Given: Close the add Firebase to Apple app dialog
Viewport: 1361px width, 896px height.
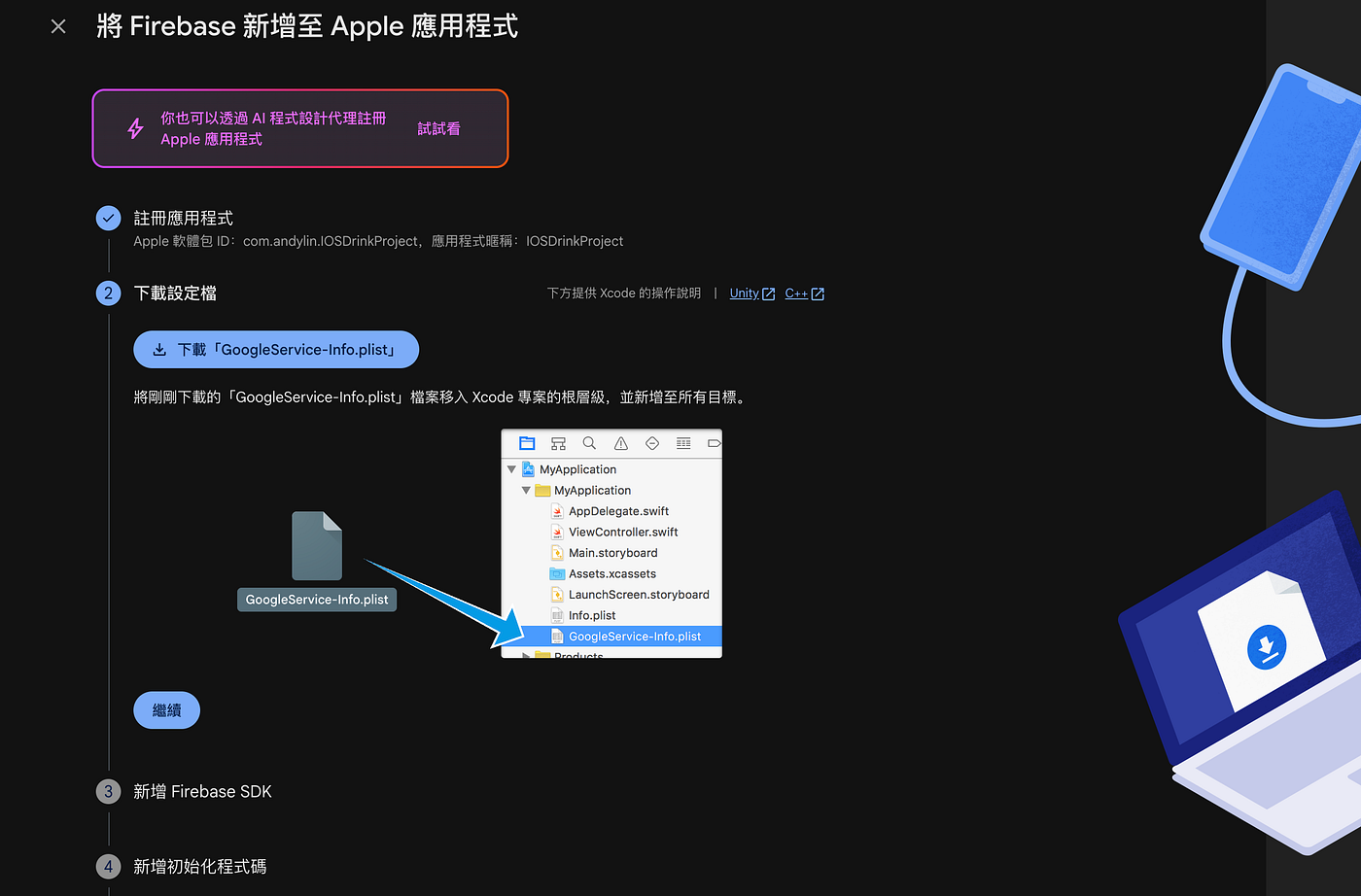Looking at the screenshot, I should coord(58,26).
